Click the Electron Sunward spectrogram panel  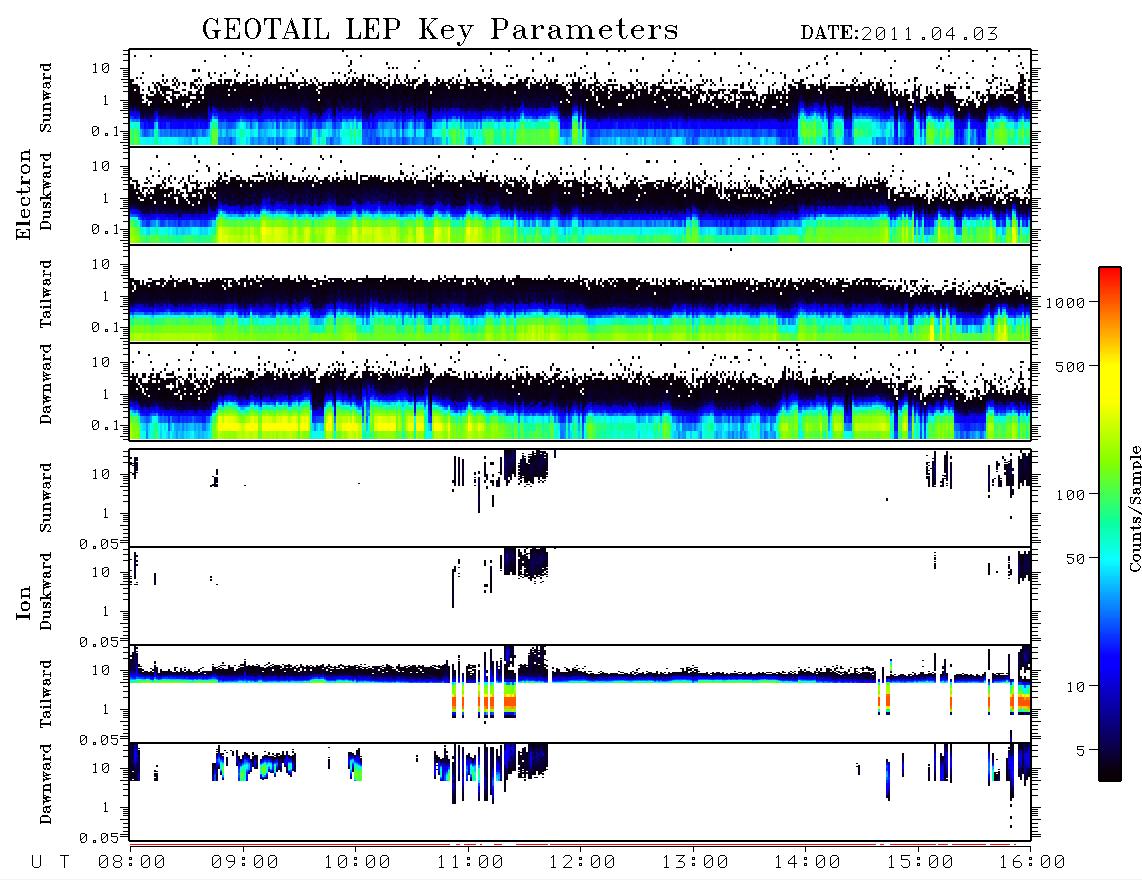point(580,98)
